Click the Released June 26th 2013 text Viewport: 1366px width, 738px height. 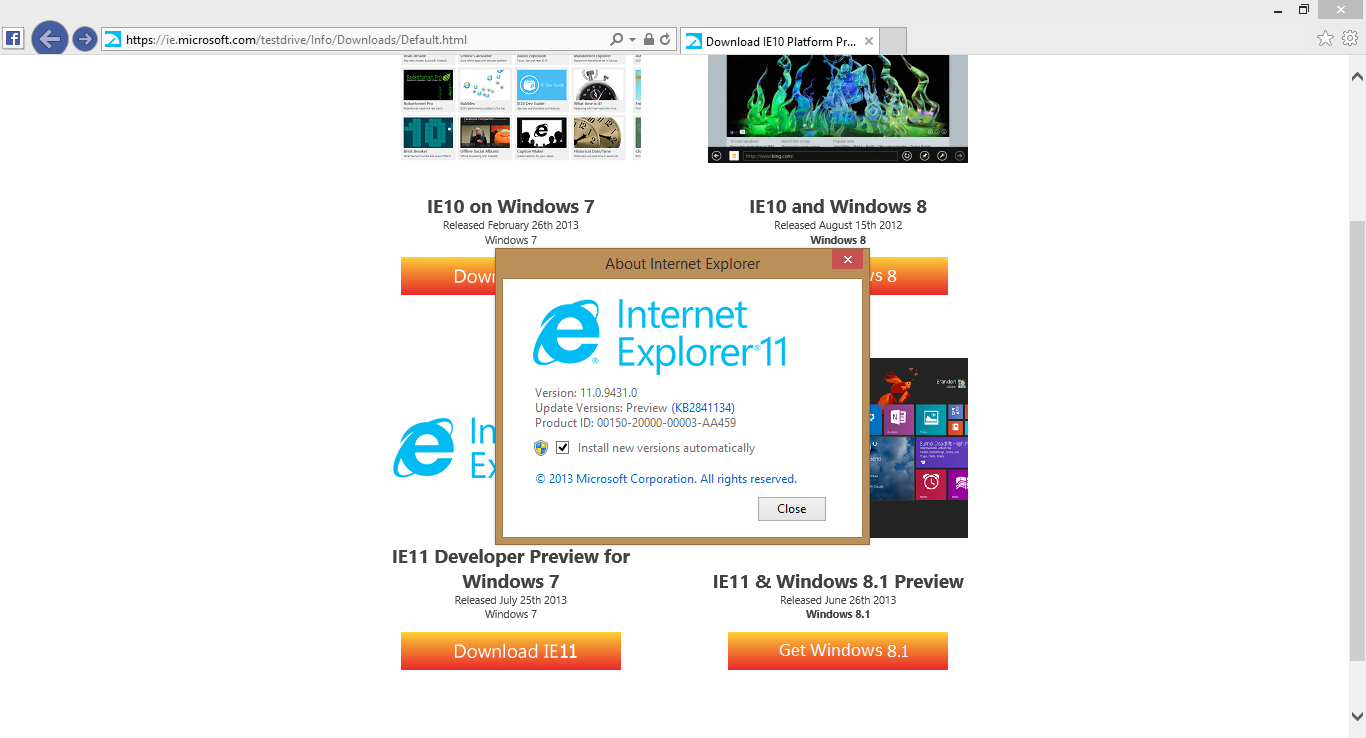tap(838, 600)
